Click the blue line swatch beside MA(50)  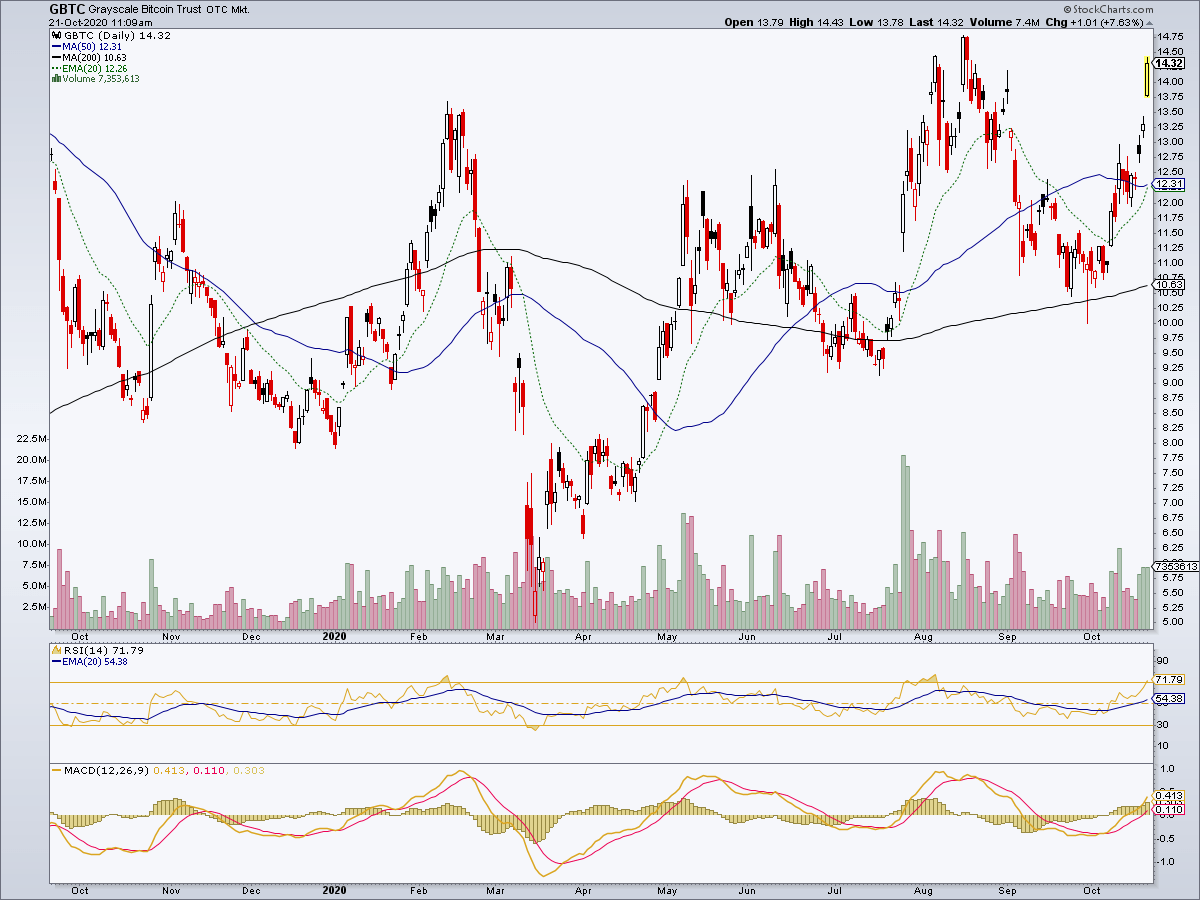(x=54, y=46)
